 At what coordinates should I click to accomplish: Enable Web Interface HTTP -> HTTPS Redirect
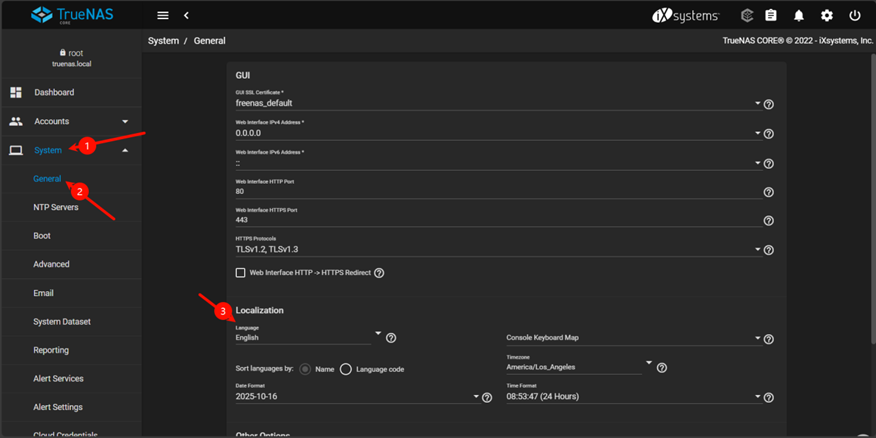[x=240, y=273]
